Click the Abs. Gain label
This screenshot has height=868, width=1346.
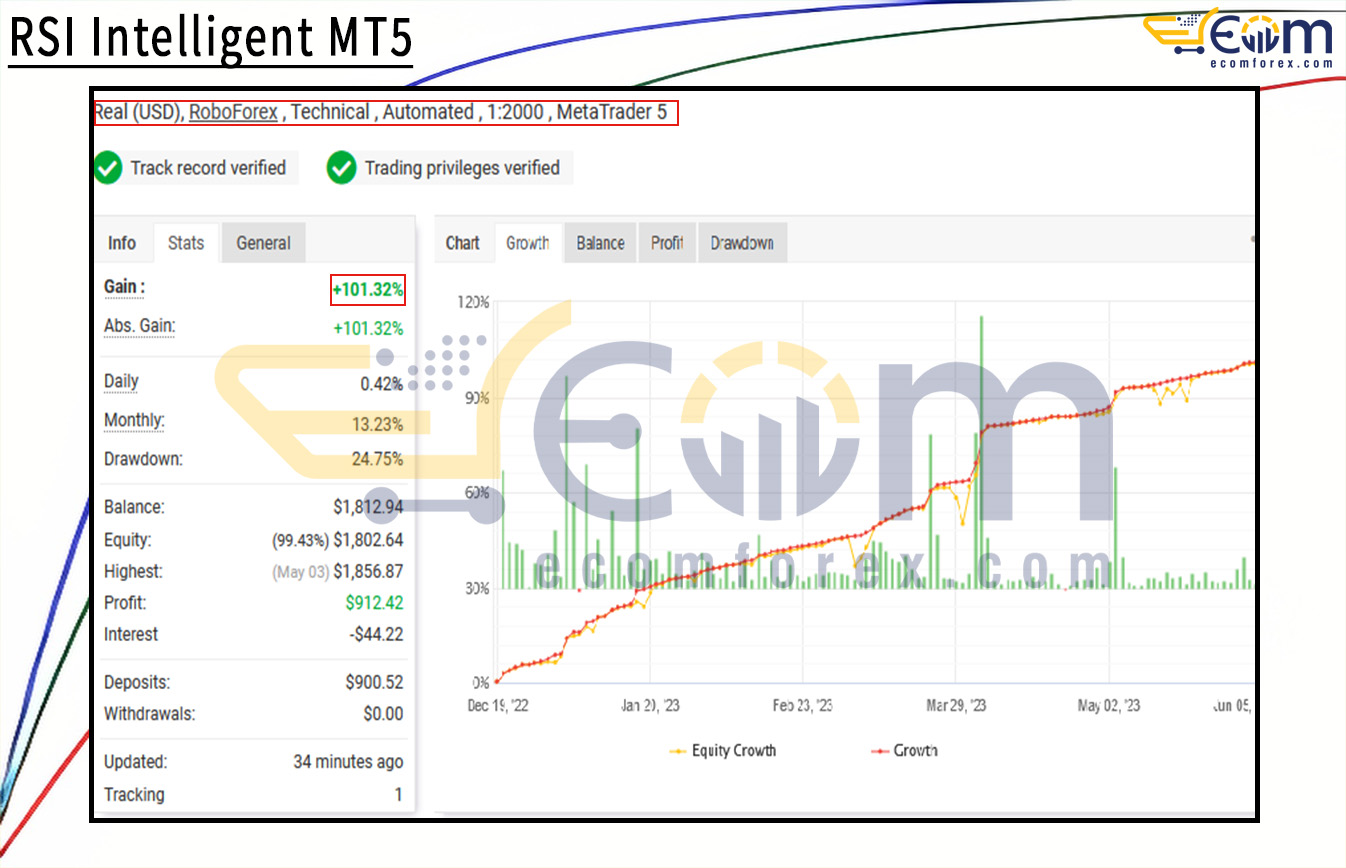coord(139,326)
